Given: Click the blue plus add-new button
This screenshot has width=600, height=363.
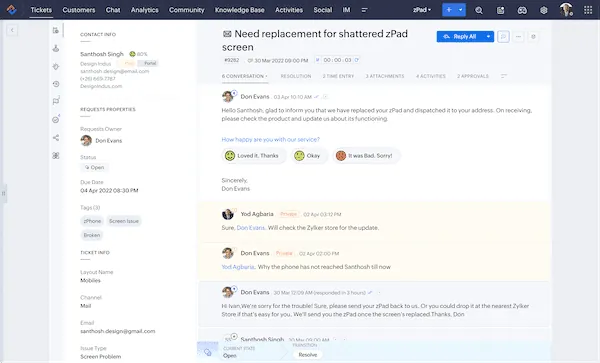Looking at the screenshot, I should pos(449,10).
